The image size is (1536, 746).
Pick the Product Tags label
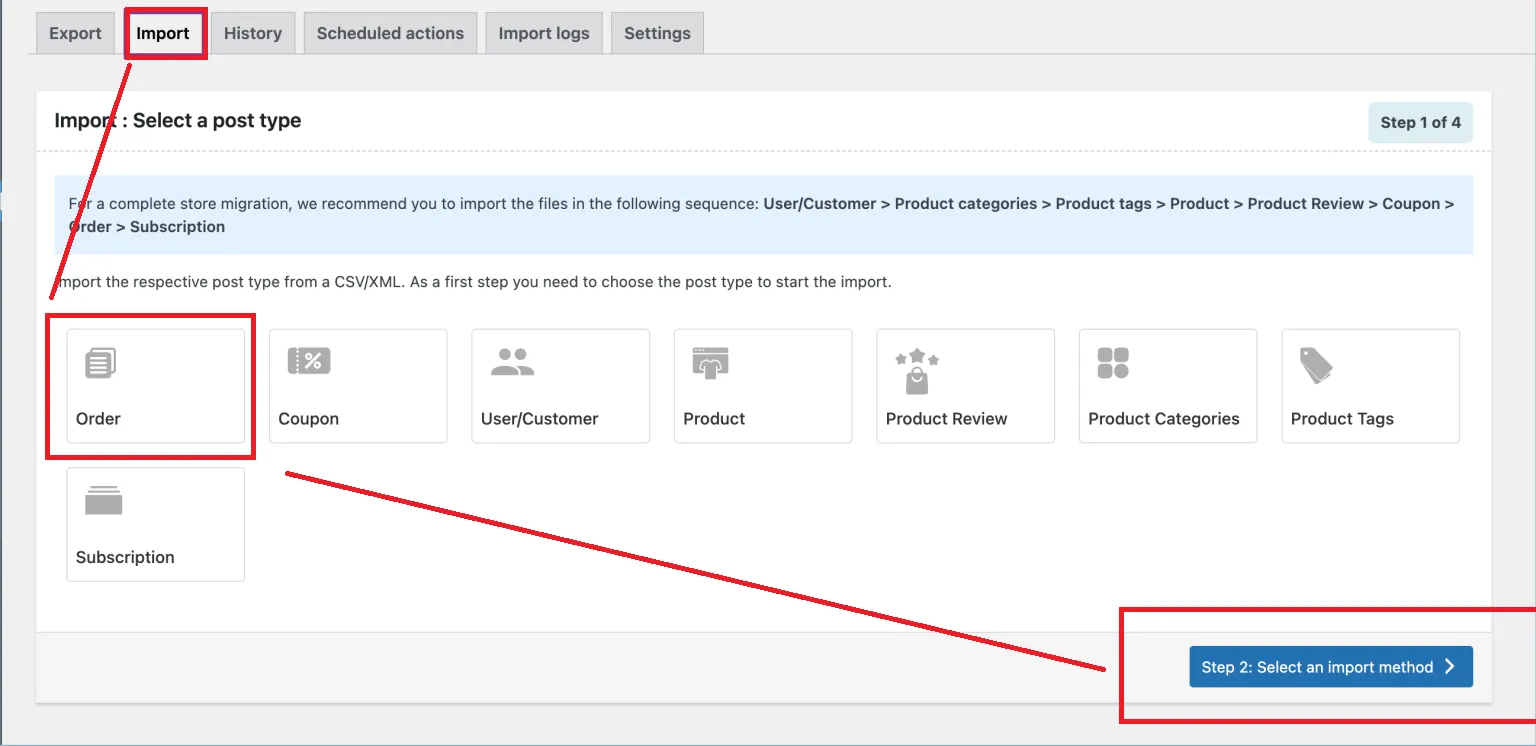click(1342, 419)
